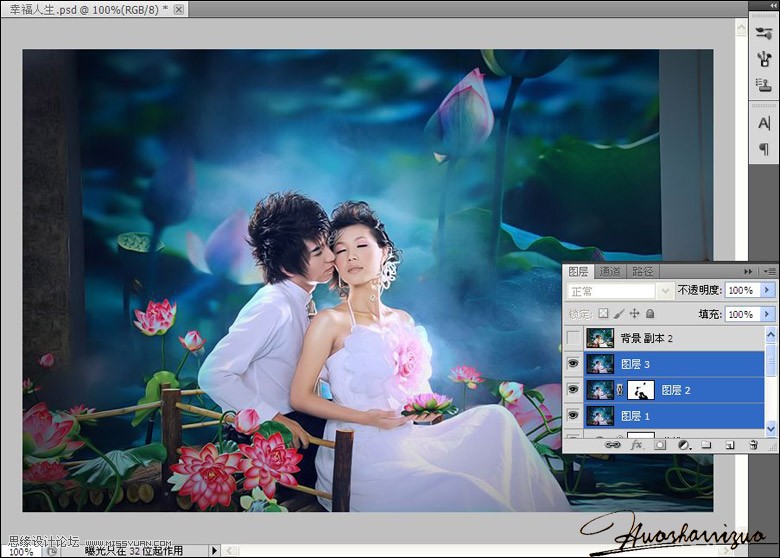The height and width of the screenshot is (558, 780).
Task: Open the 填充 fill slider arrow
Action: 767,314
